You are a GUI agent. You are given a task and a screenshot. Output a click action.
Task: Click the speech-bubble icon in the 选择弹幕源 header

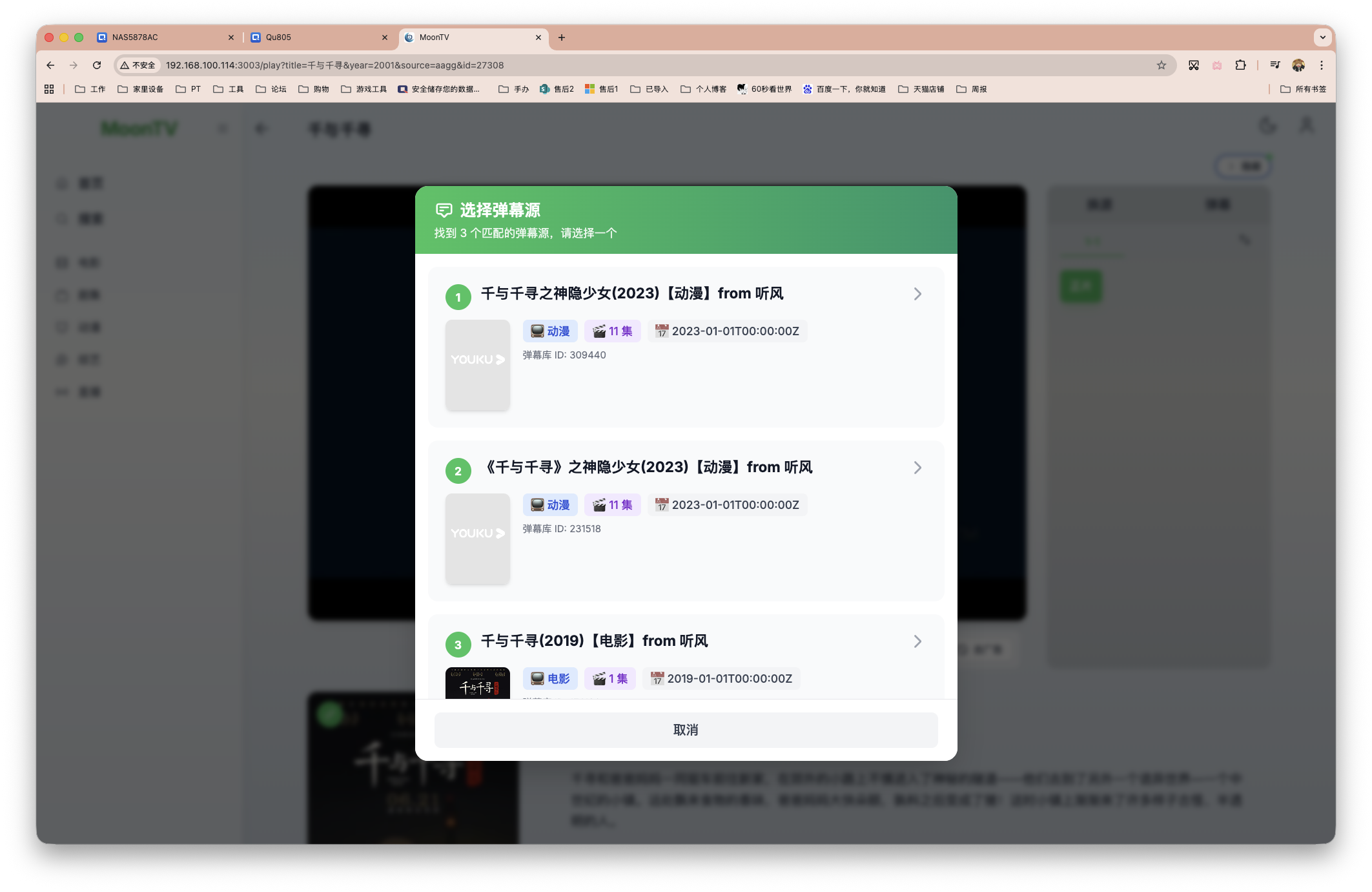[x=443, y=211]
